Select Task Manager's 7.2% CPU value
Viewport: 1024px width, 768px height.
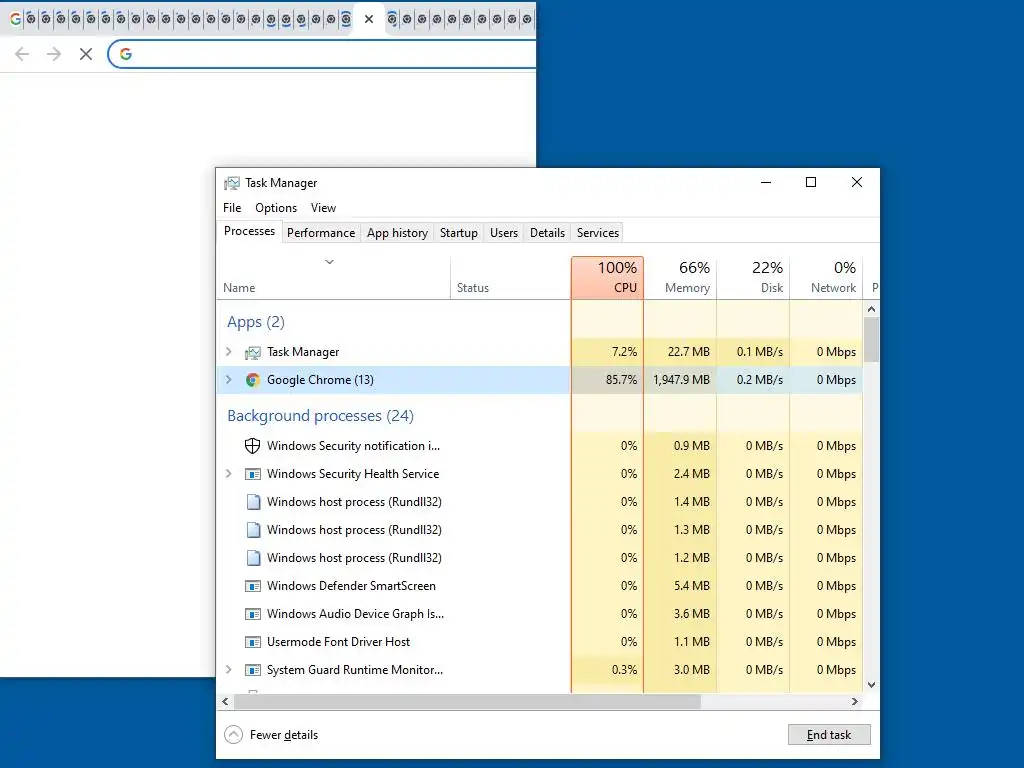click(624, 352)
